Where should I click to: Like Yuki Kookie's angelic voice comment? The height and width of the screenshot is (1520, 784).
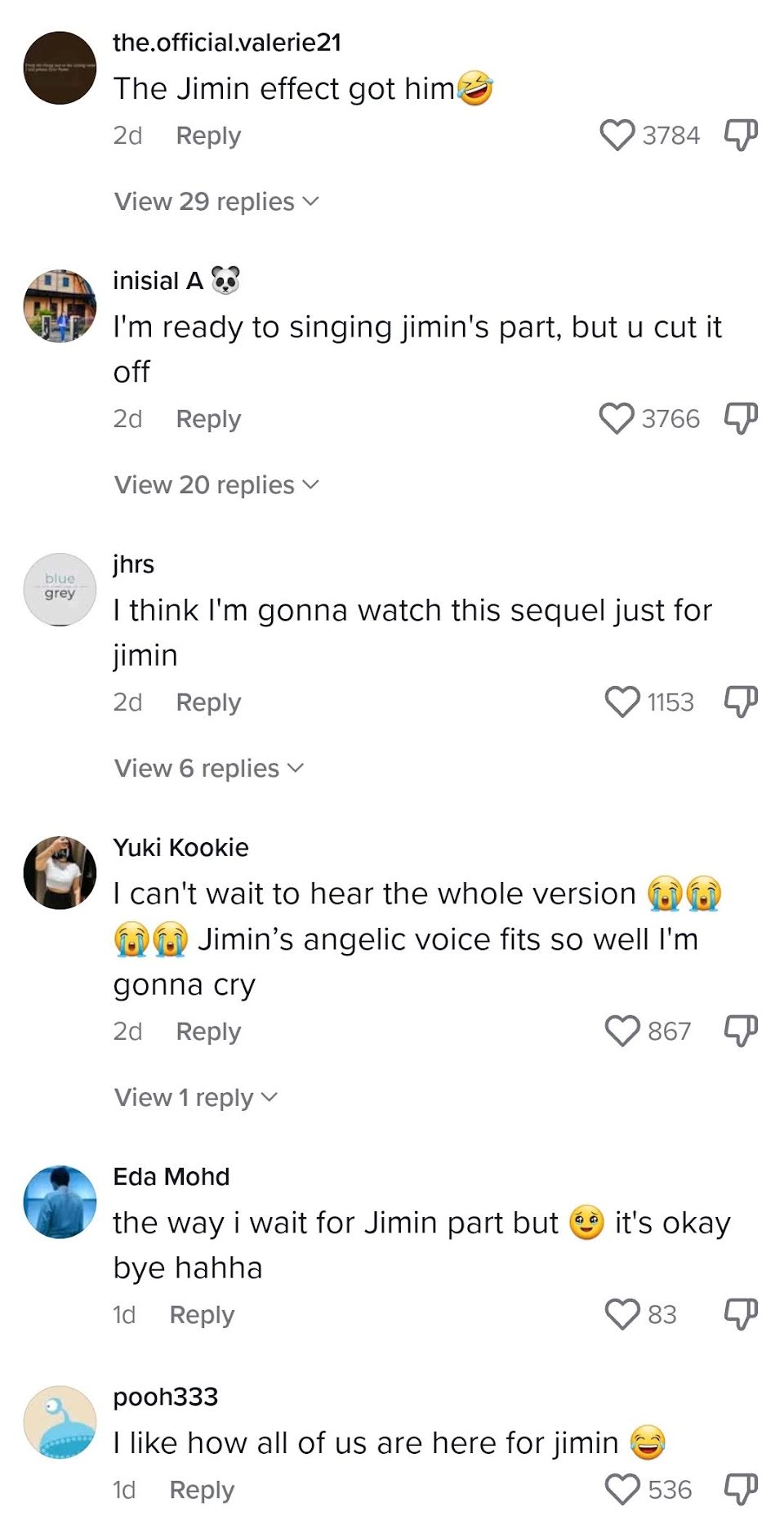click(x=622, y=1032)
